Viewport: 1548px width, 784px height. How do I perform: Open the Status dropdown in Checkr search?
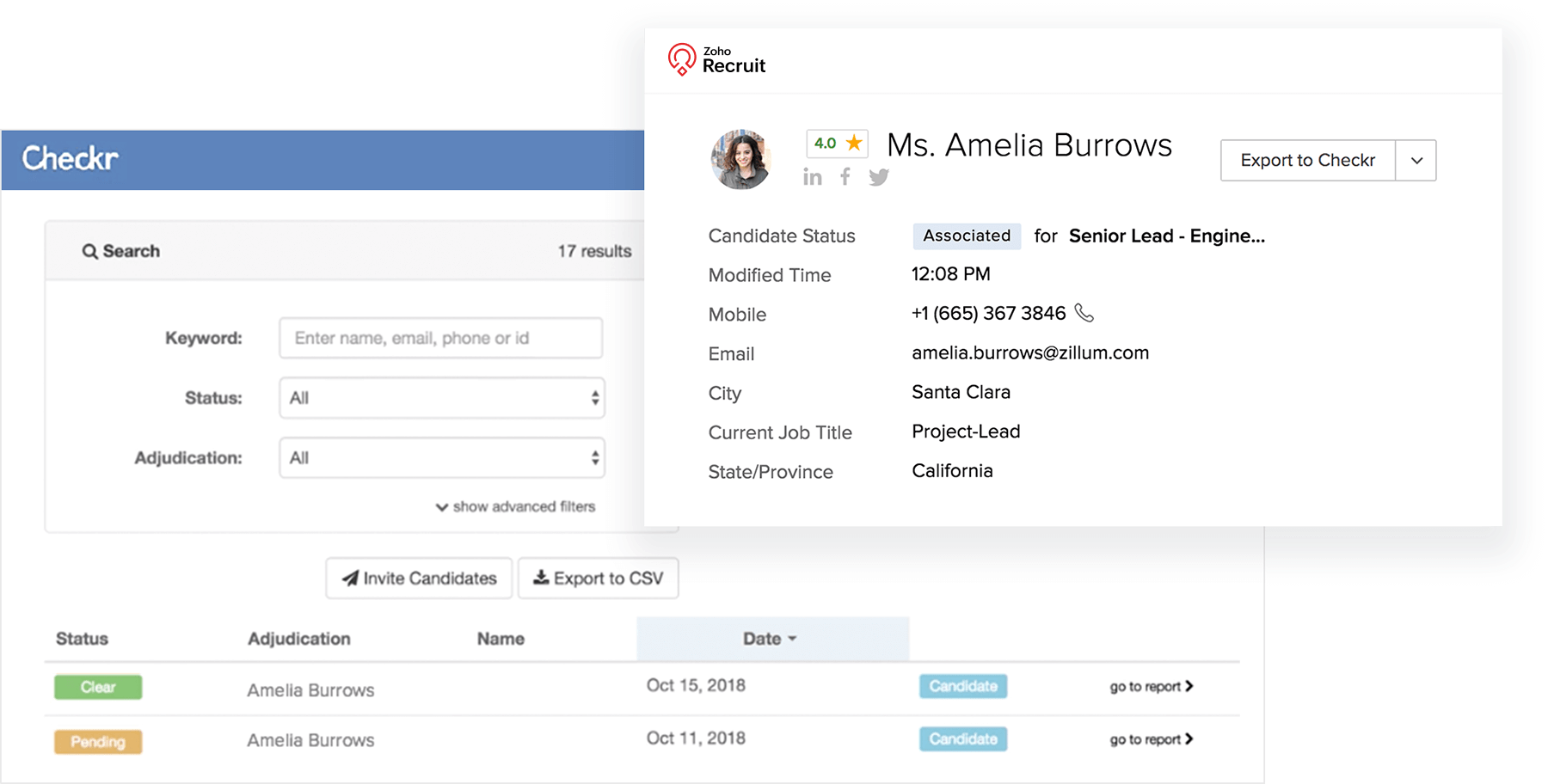(442, 398)
